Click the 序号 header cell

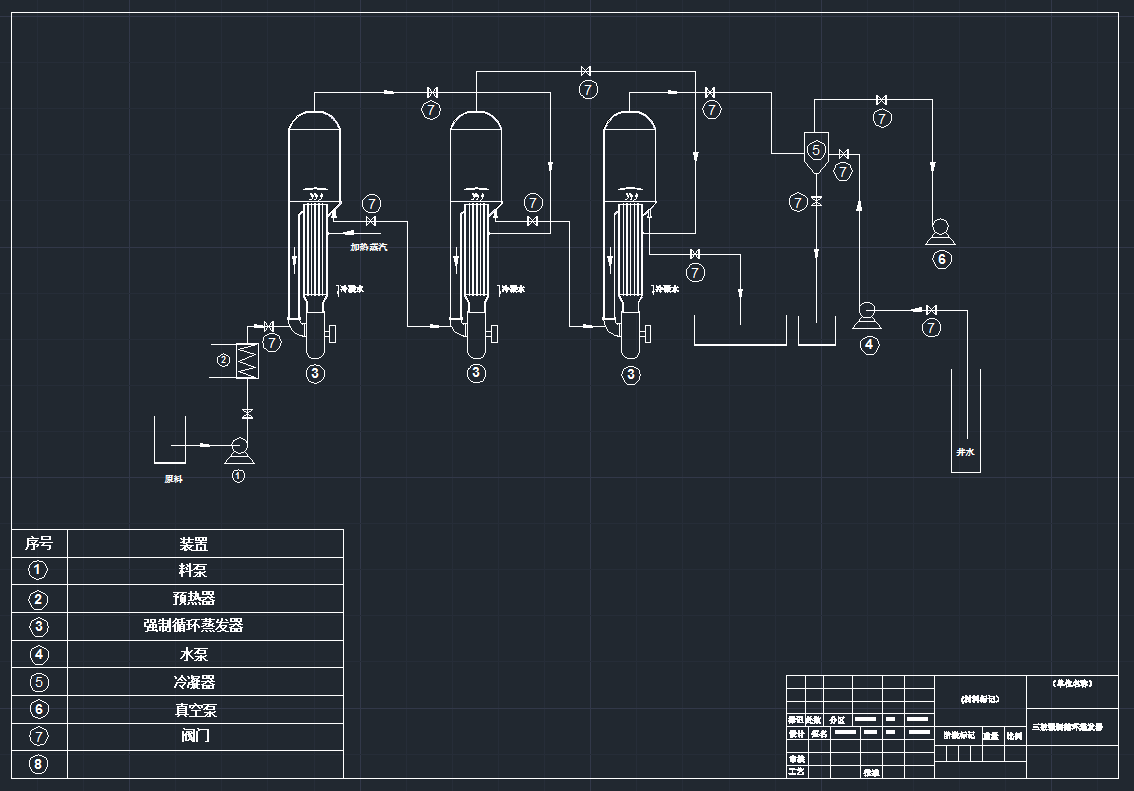coord(40,544)
